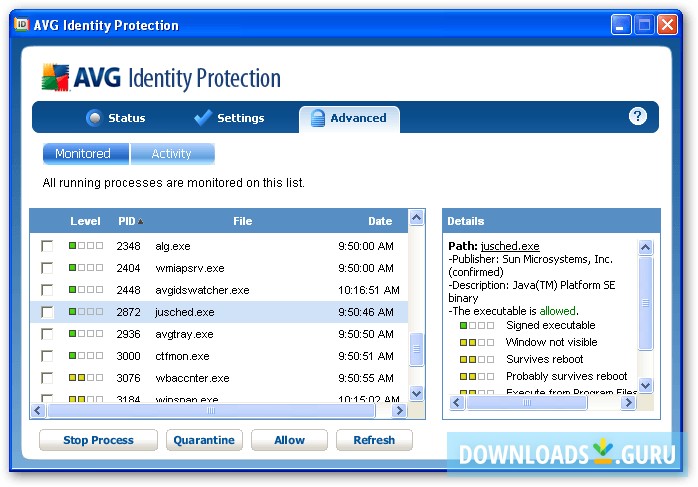Image resolution: width=698 pixels, height=487 pixels.
Task: Sort the process list by File
Action: (243, 221)
